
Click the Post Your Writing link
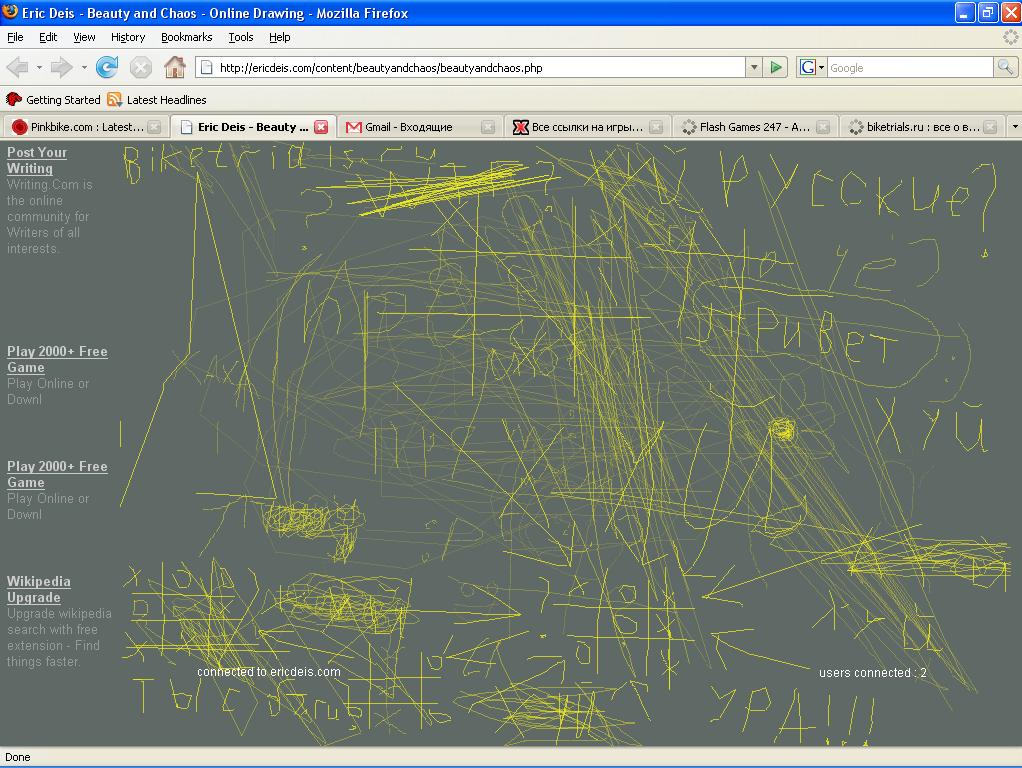click(x=36, y=160)
